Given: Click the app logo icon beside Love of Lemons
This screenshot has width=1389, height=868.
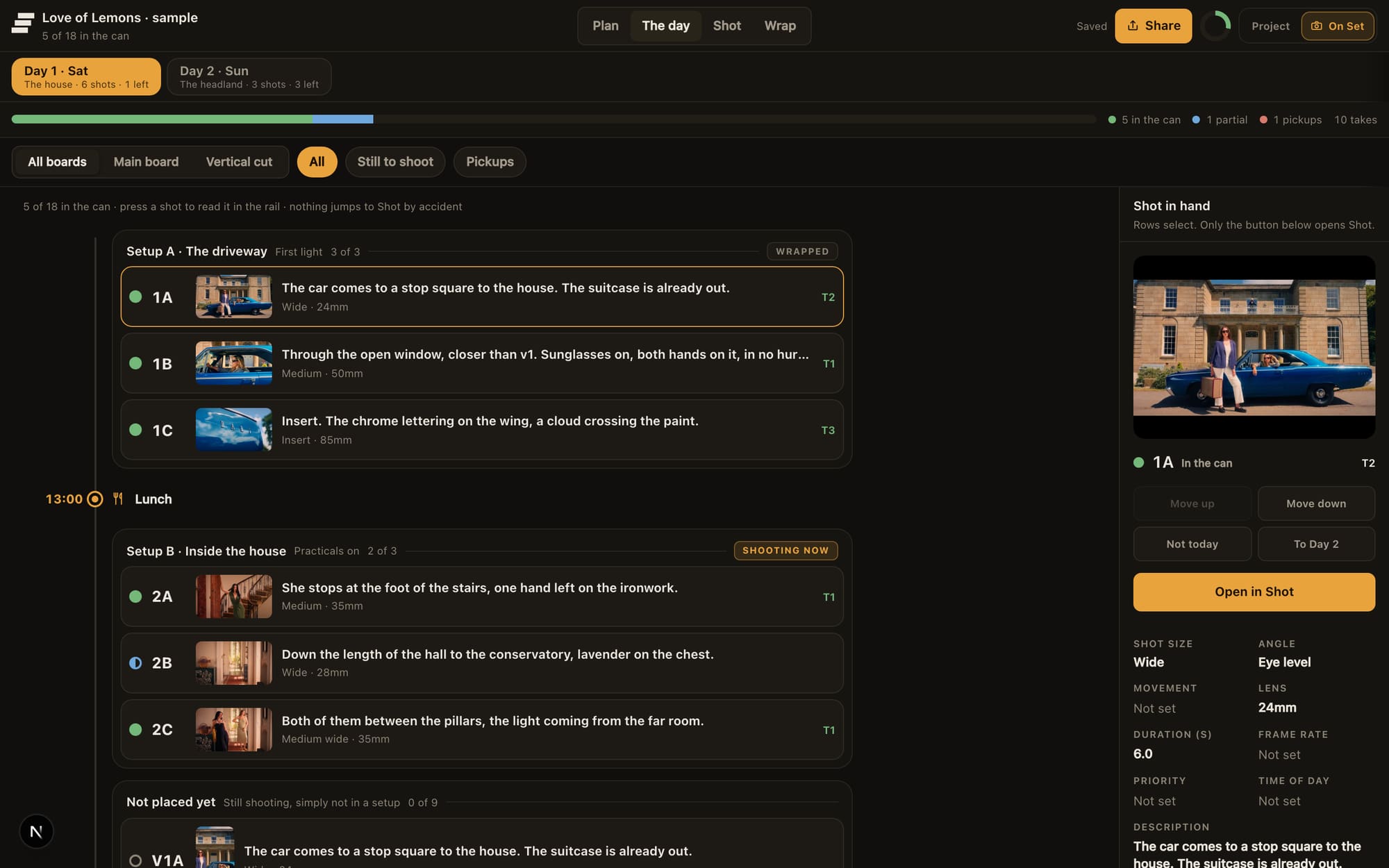Looking at the screenshot, I should click(23, 24).
